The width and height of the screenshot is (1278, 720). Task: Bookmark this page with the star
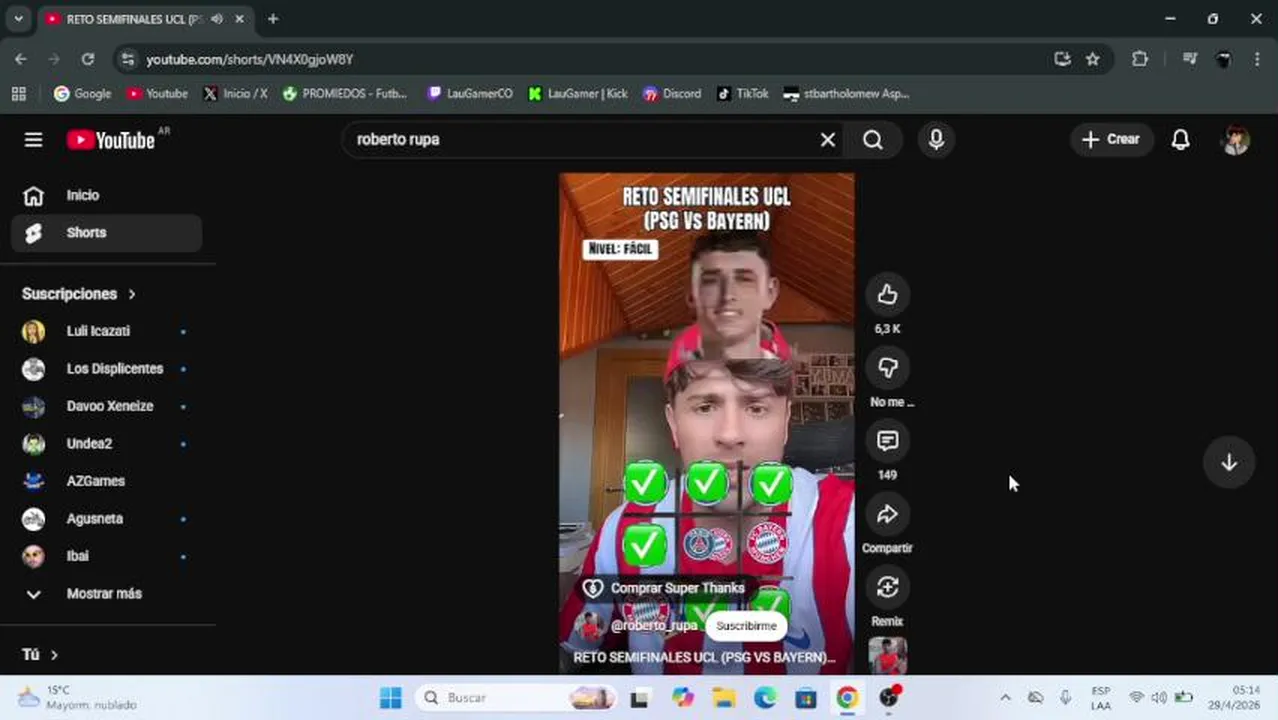click(x=1093, y=59)
